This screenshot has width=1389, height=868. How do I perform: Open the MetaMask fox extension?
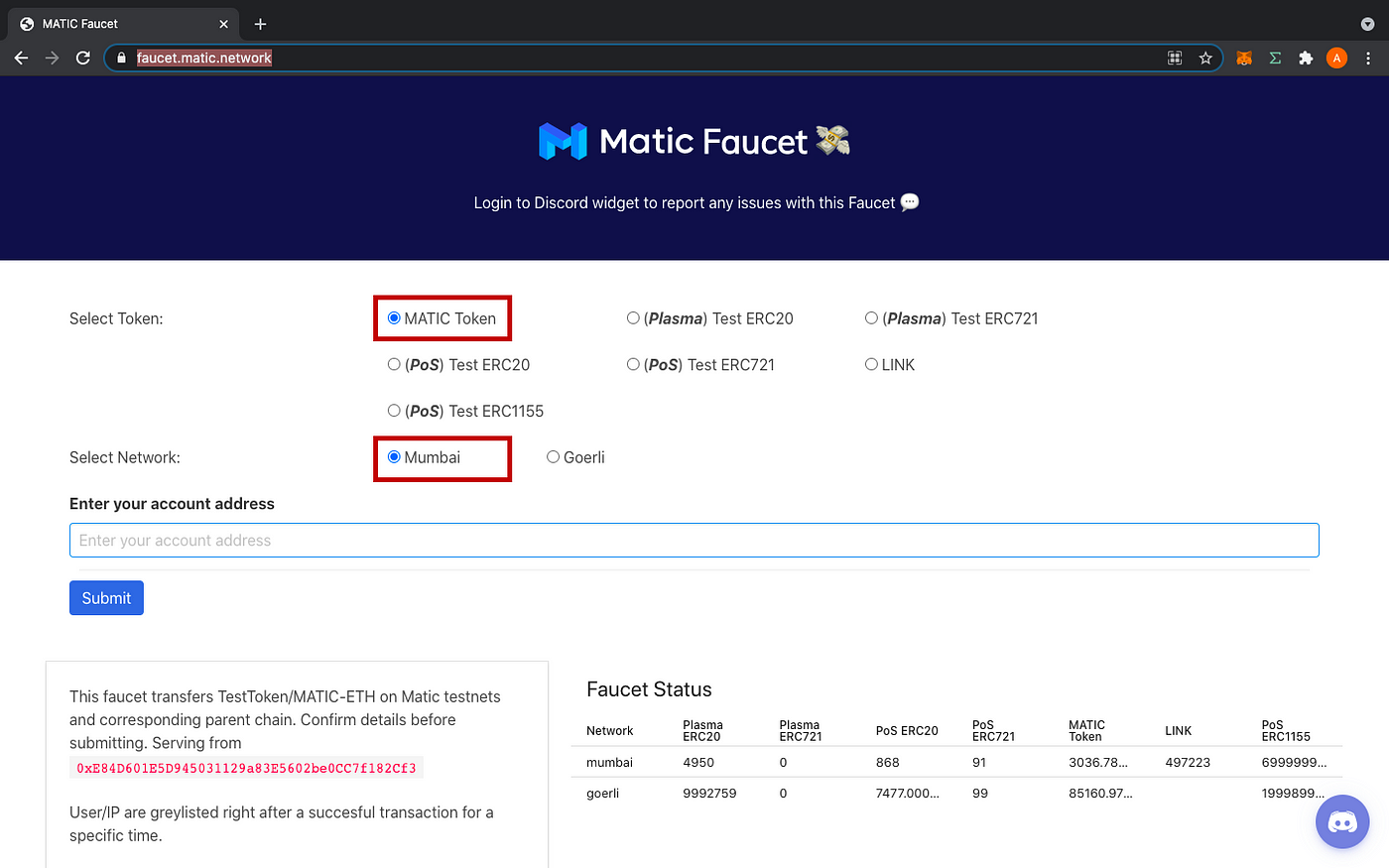click(1244, 59)
